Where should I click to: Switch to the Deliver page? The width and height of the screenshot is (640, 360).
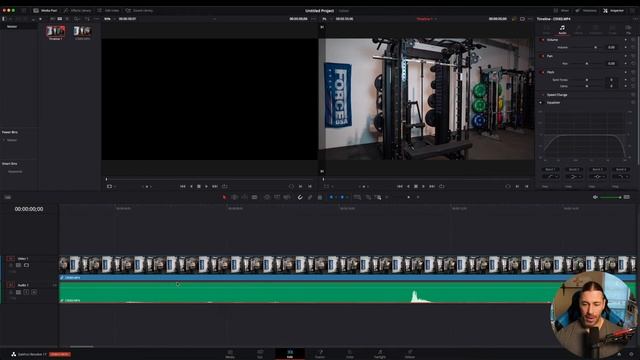click(x=410, y=353)
